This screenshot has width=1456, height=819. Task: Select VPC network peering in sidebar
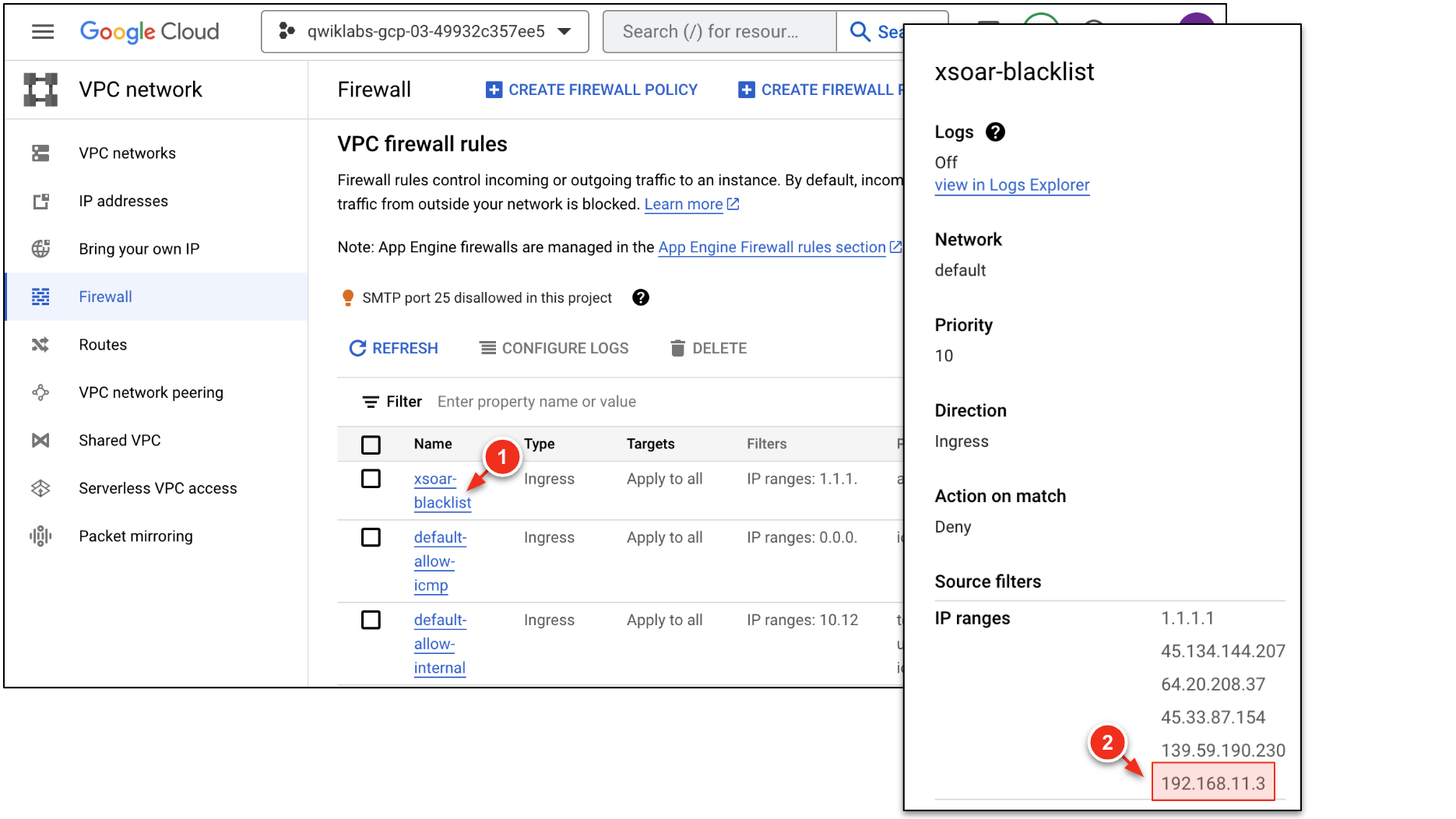pos(151,392)
